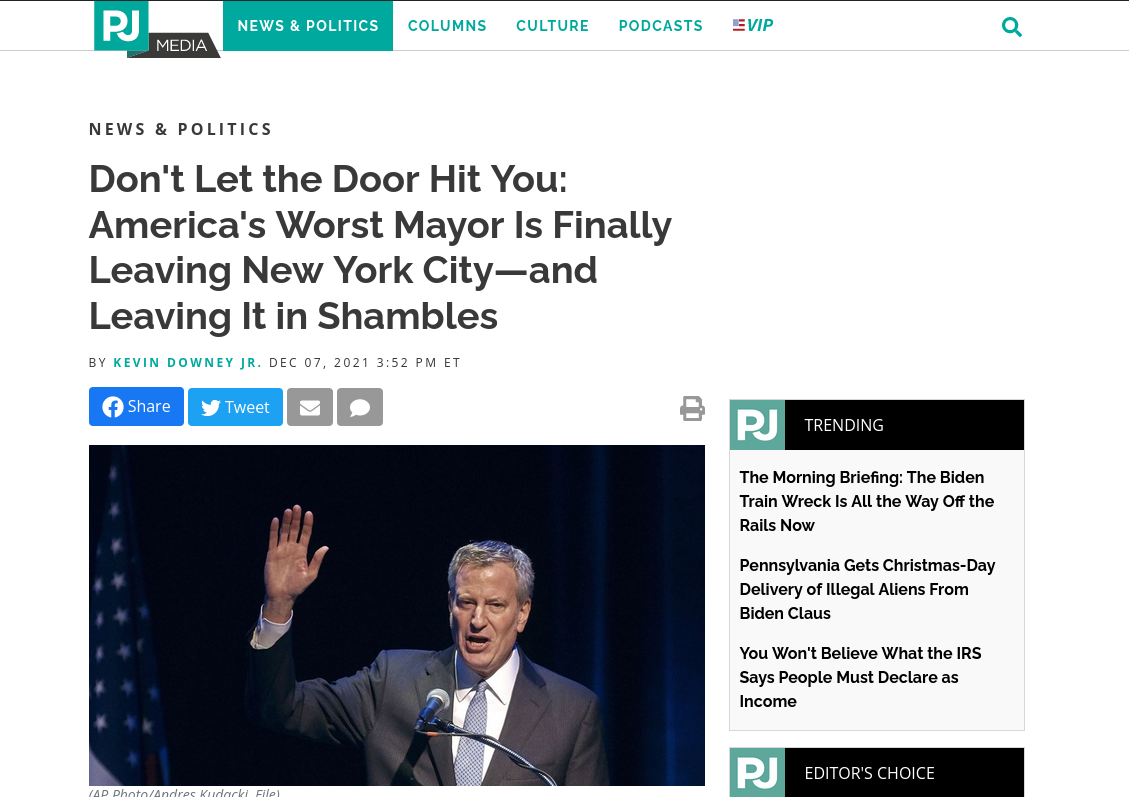Share the article on Facebook
This screenshot has height=797, width=1129.
point(136,407)
